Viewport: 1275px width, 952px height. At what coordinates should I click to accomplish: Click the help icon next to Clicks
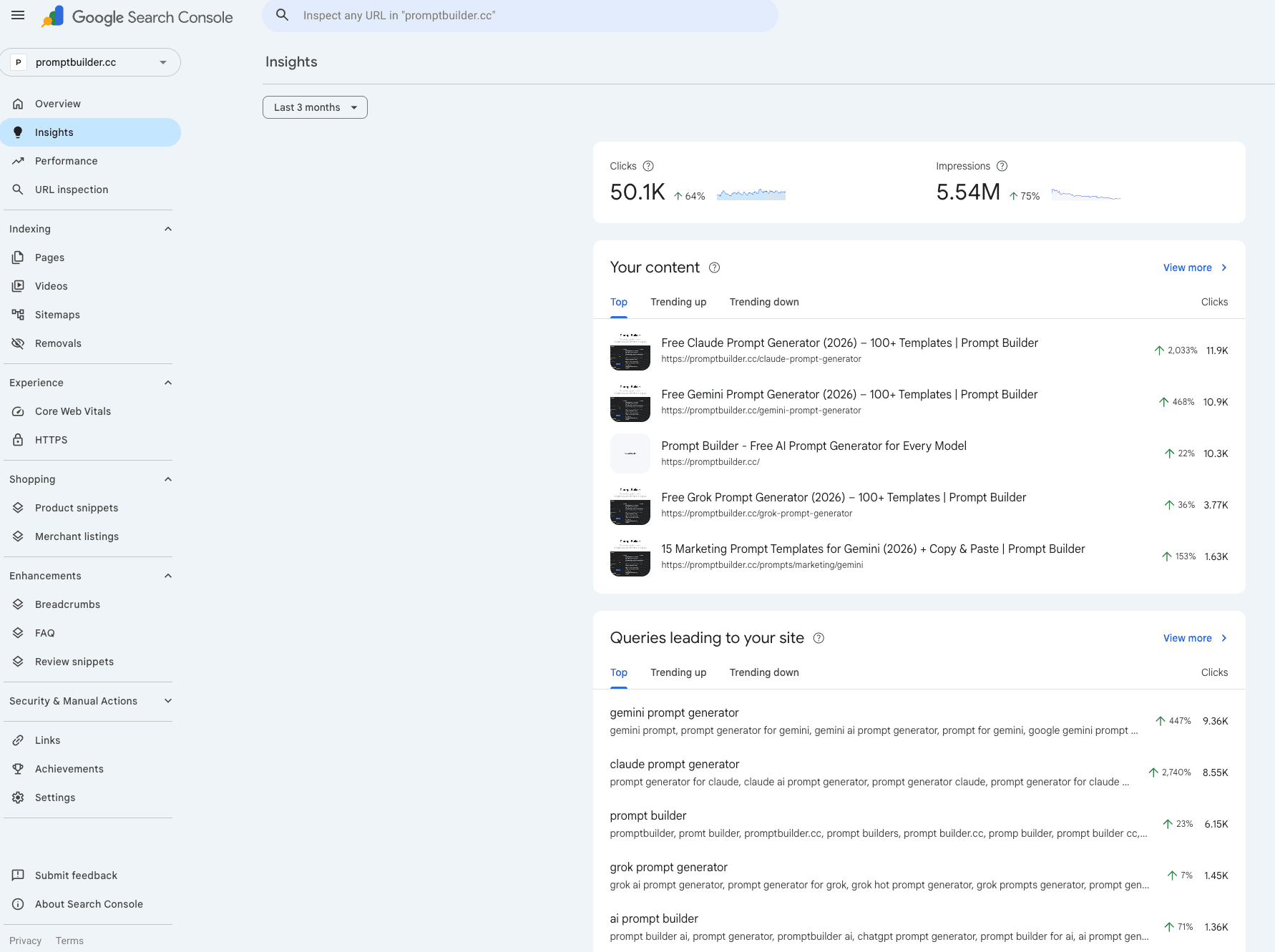[x=648, y=166]
